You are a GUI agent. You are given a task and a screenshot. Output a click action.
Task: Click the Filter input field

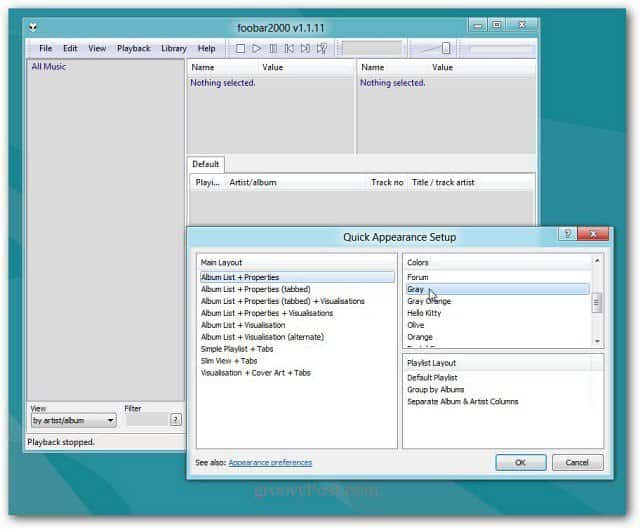pos(147,420)
